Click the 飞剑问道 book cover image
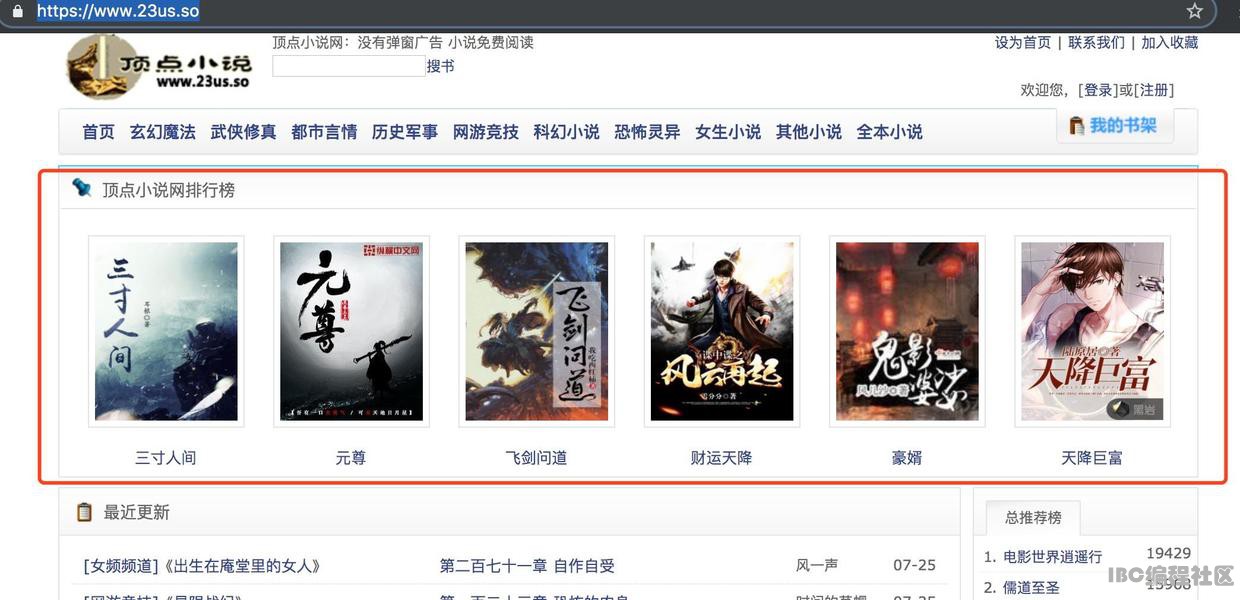The image size is (1240, 600). (536, 331)
